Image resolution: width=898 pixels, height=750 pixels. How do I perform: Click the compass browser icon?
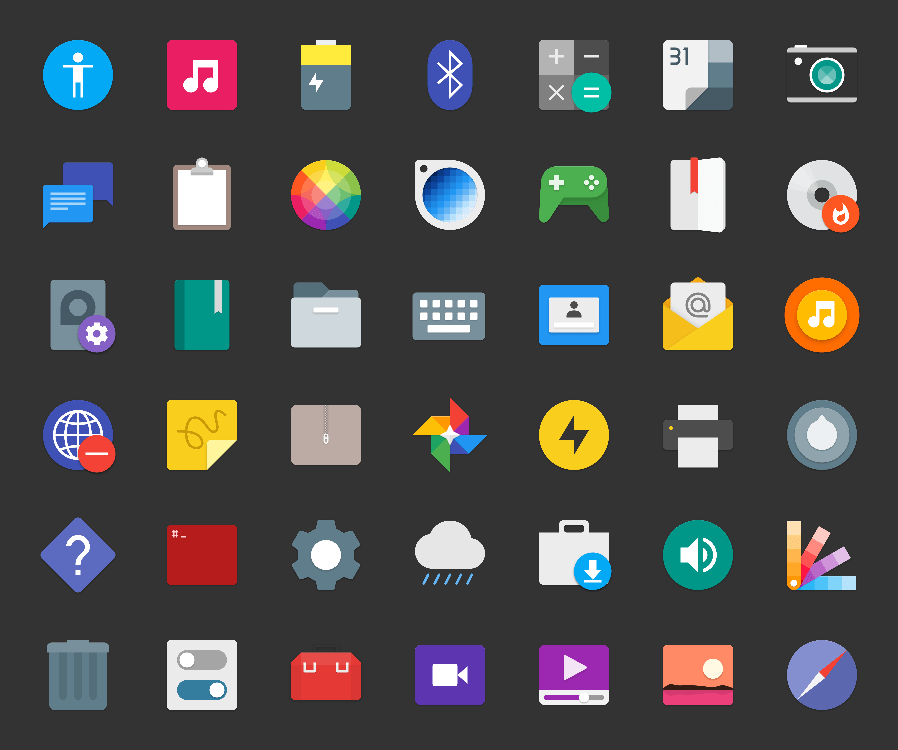pyautogui.click(x=822, y=674)
